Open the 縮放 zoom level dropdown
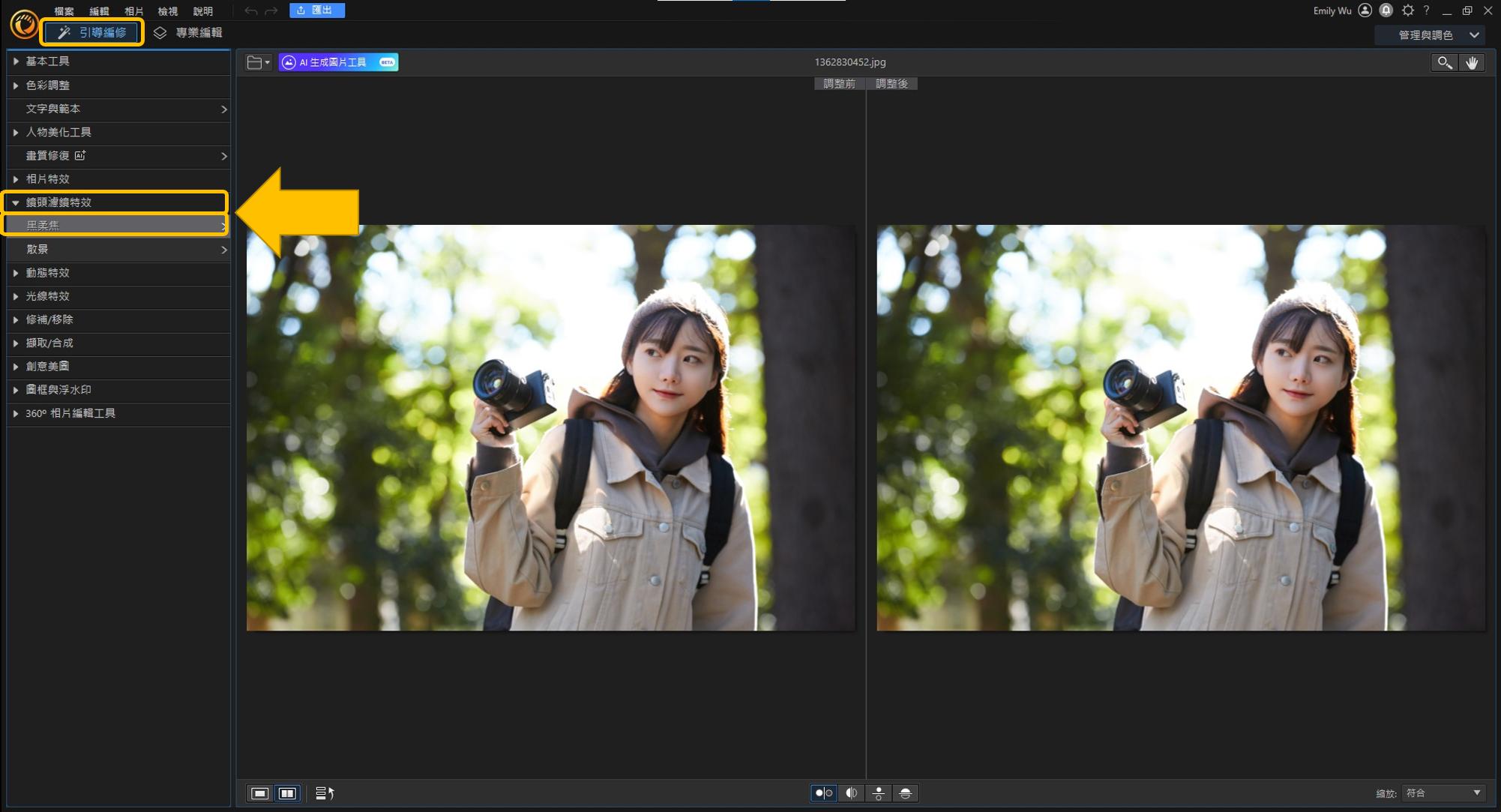Image resolution: width=1501 pixels, height=812 pixels. click(1443, 793)
